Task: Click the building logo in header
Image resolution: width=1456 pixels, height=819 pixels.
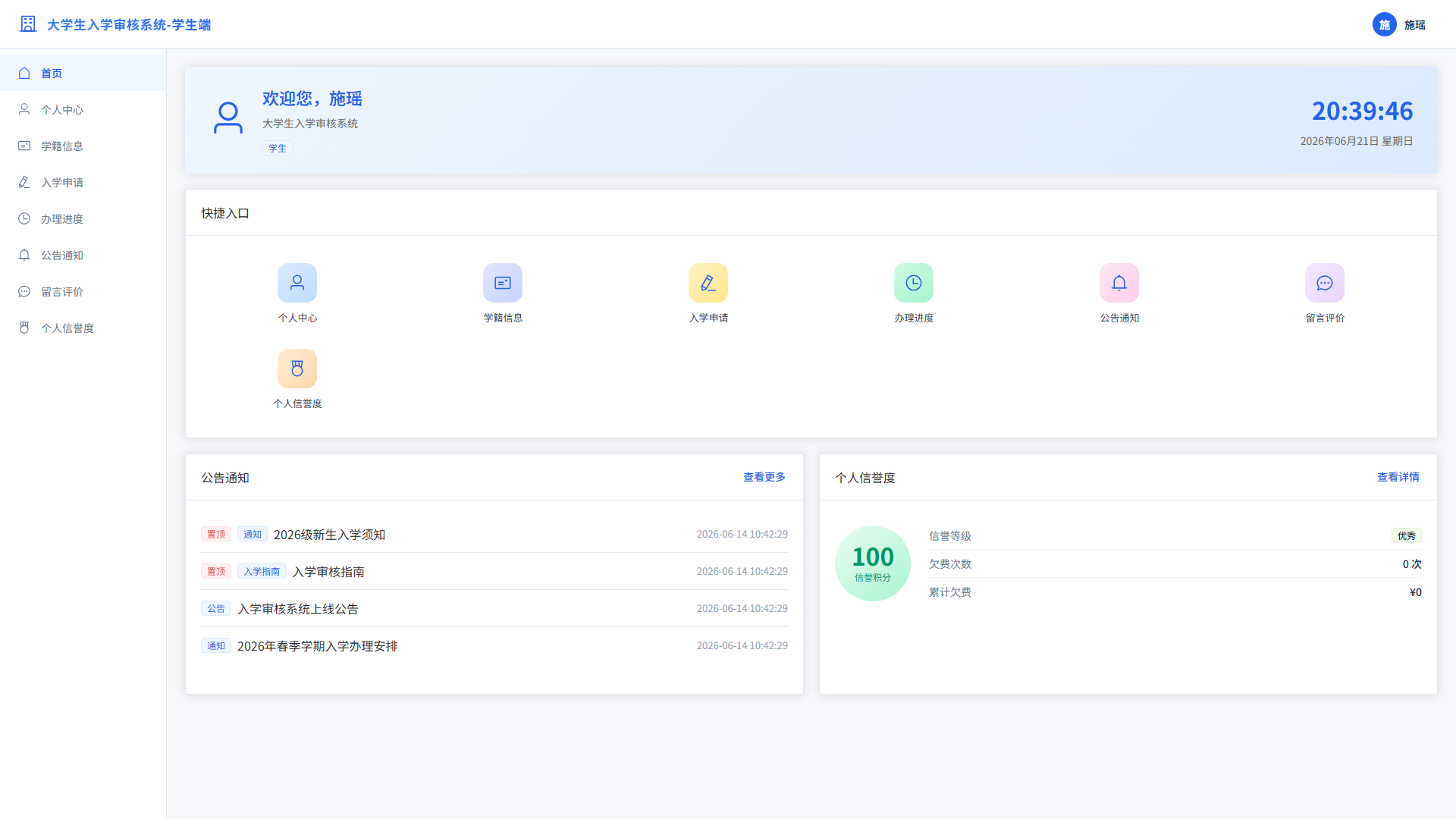Action: (28, 24)
